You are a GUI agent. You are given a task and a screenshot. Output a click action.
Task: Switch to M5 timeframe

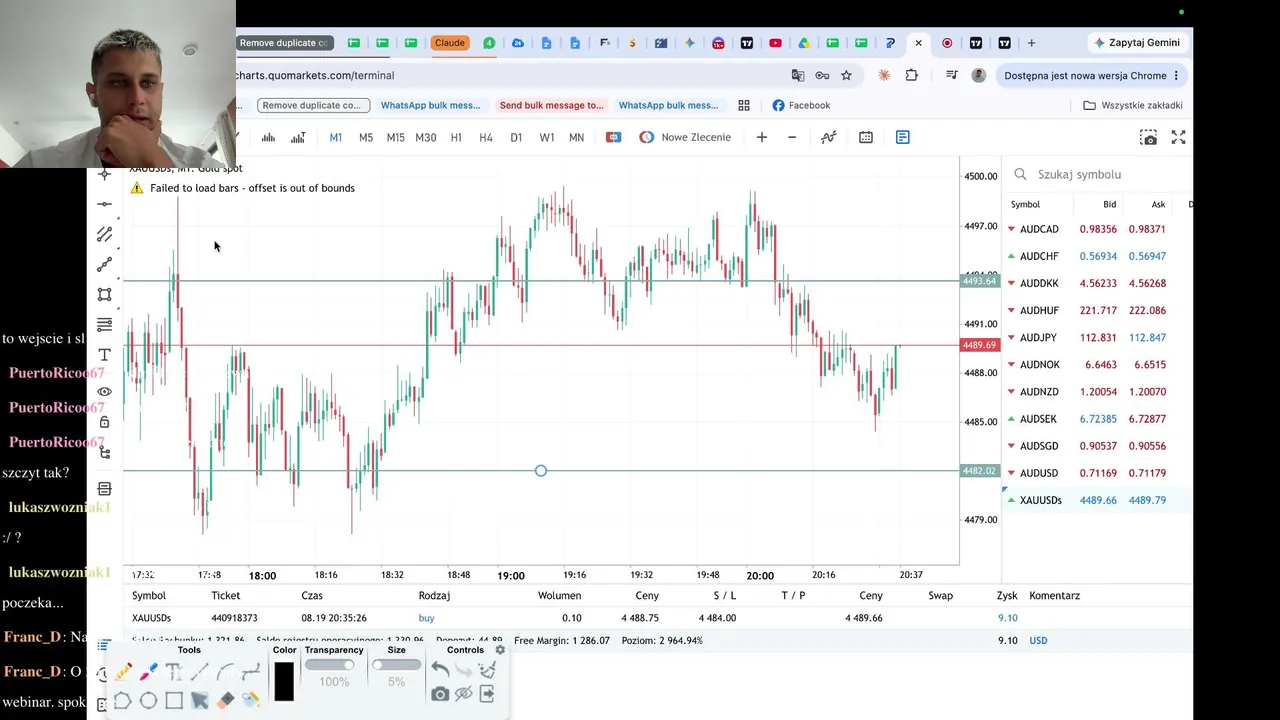(366, 137)
